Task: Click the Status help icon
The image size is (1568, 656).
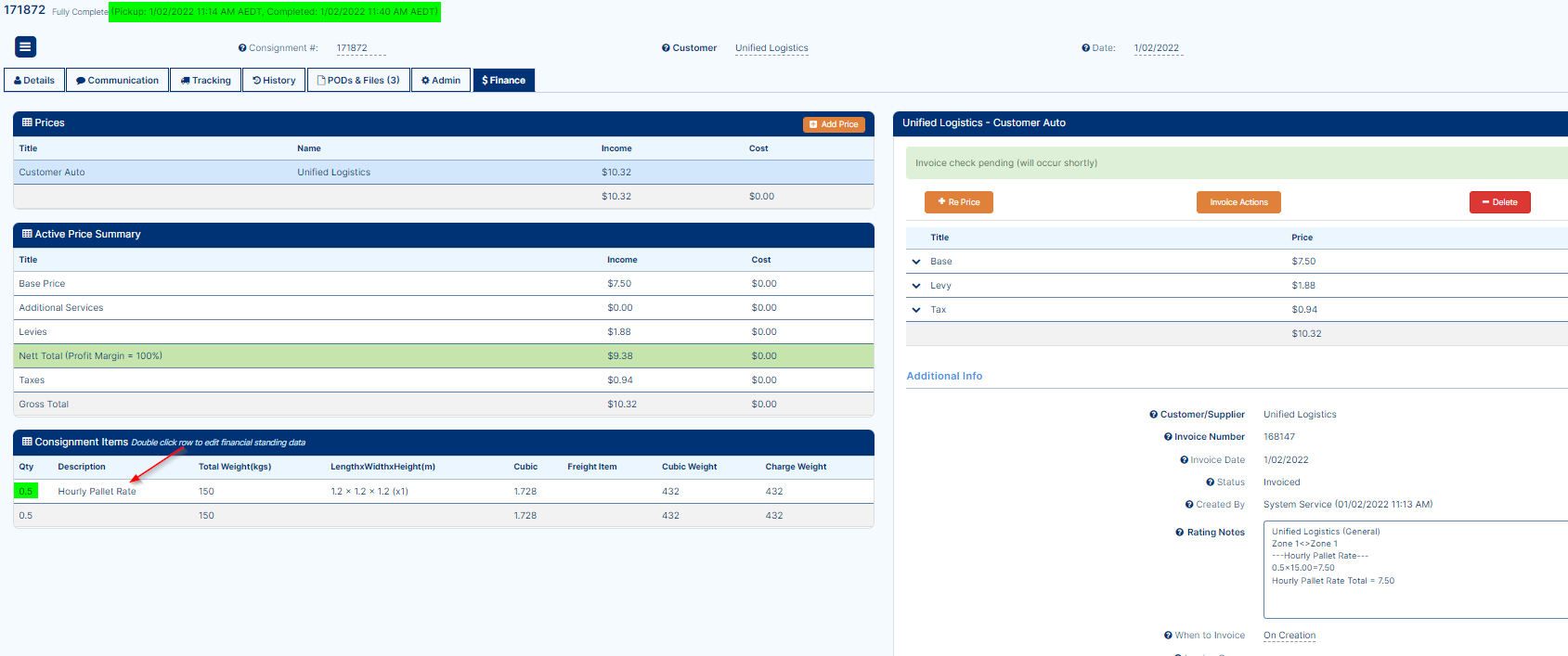Action: [x=1210, y=482]
